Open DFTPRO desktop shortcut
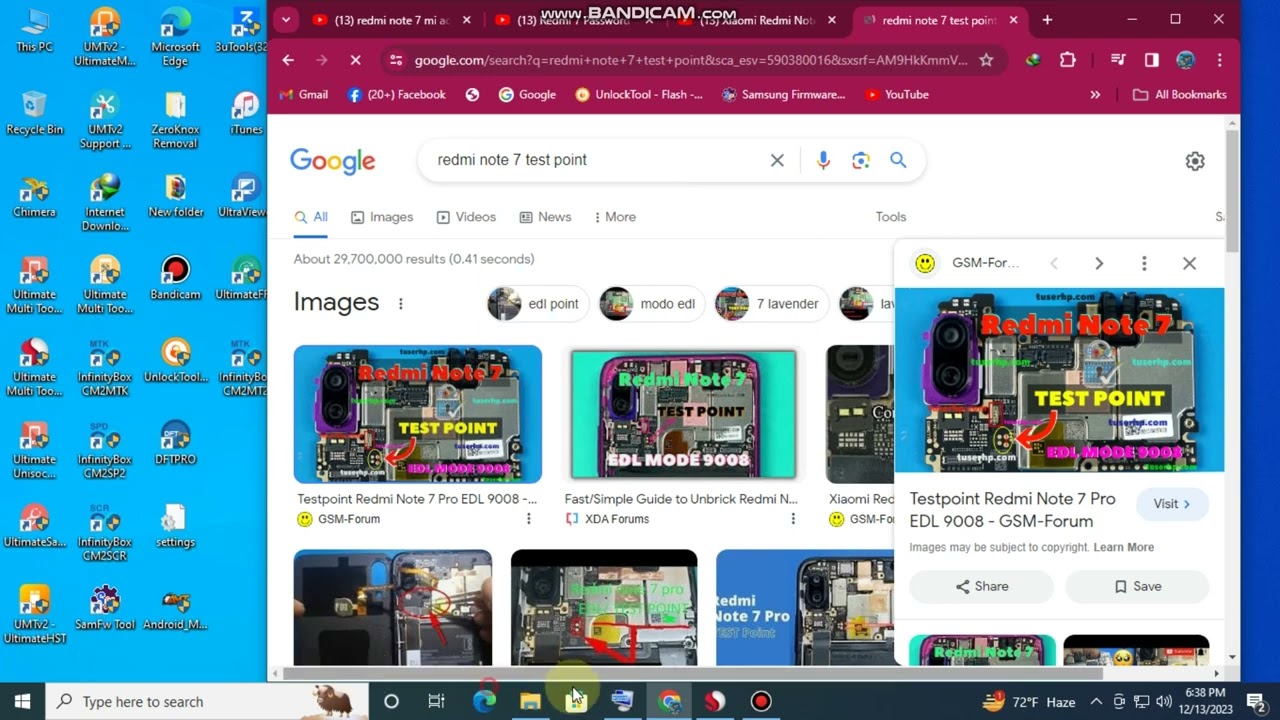This screenshot has height=720, width=1280. coord(175,443)
